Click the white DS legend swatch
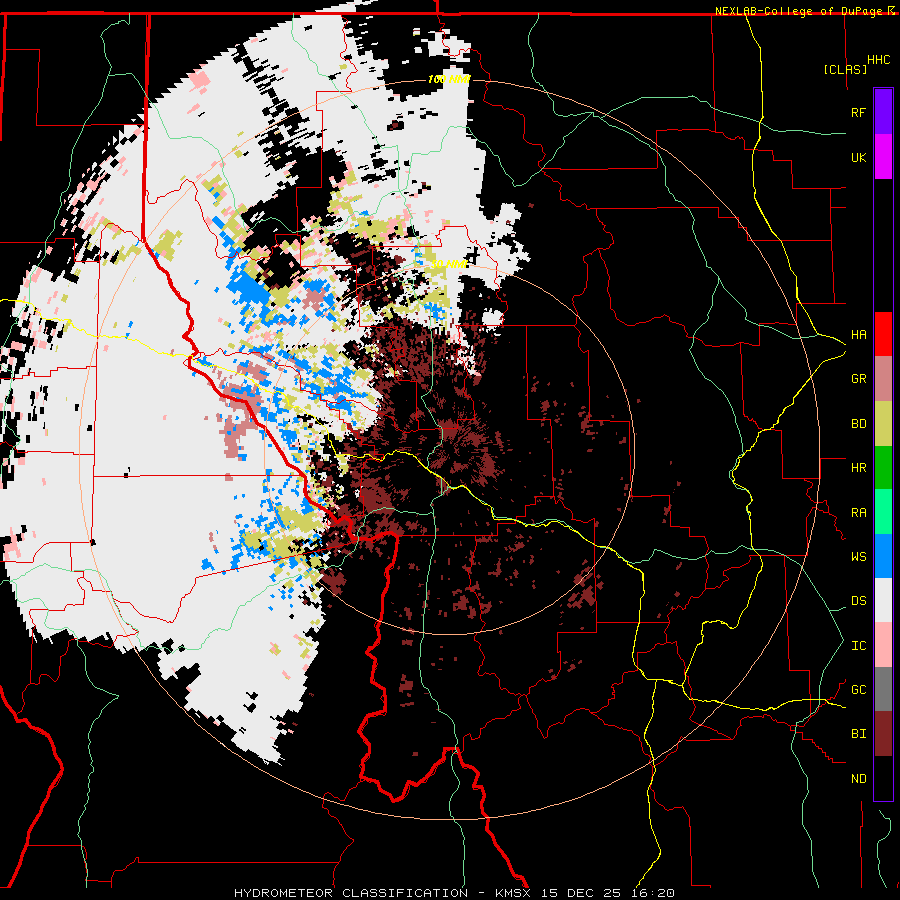This screenshot has height=900, width=900. point(883,600)
